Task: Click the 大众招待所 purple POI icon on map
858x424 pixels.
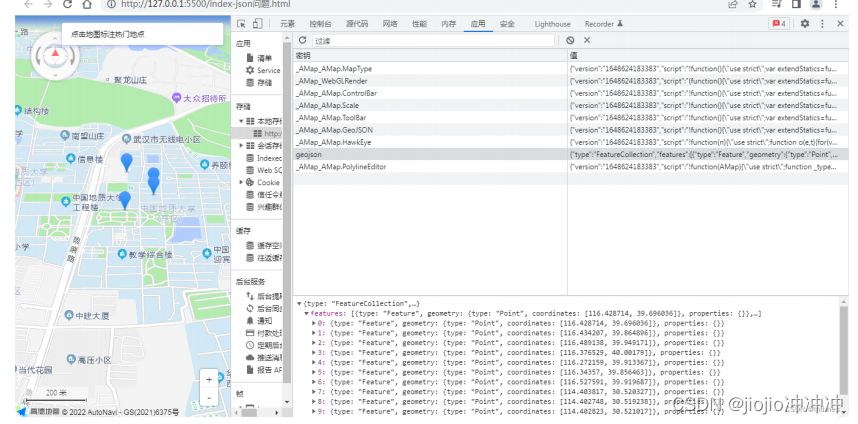Action: click(176, 98)
